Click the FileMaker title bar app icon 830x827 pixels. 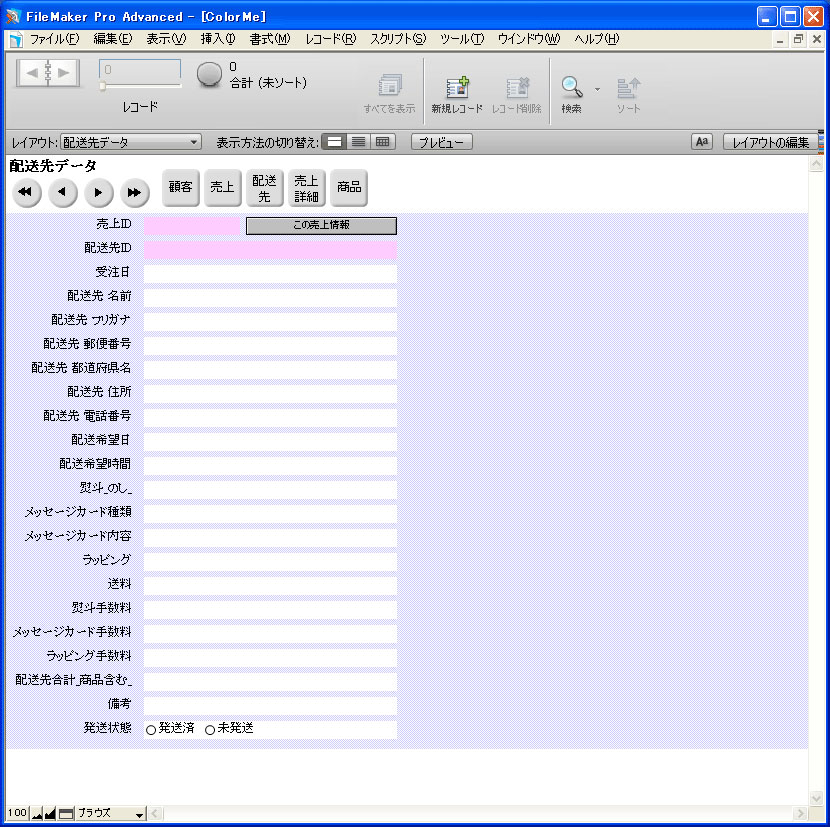point(13,17)
